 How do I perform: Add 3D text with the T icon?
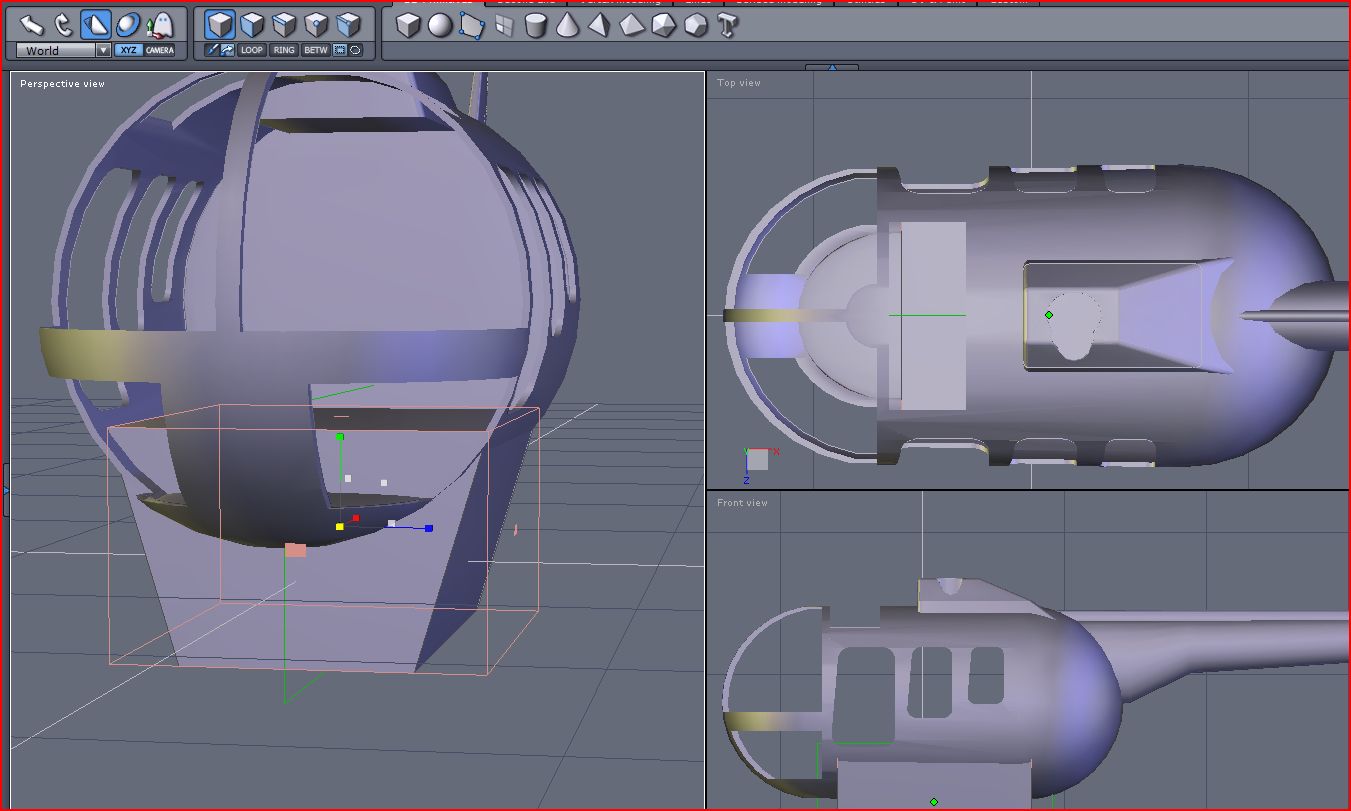click(727, 25)
